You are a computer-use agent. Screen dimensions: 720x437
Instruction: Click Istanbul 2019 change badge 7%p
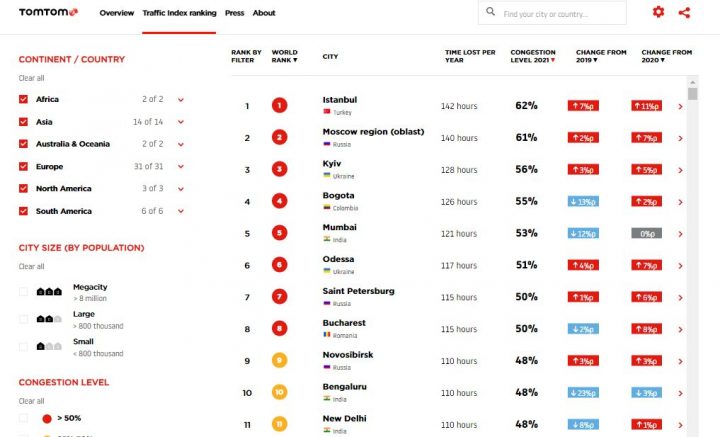pos(583,106)
